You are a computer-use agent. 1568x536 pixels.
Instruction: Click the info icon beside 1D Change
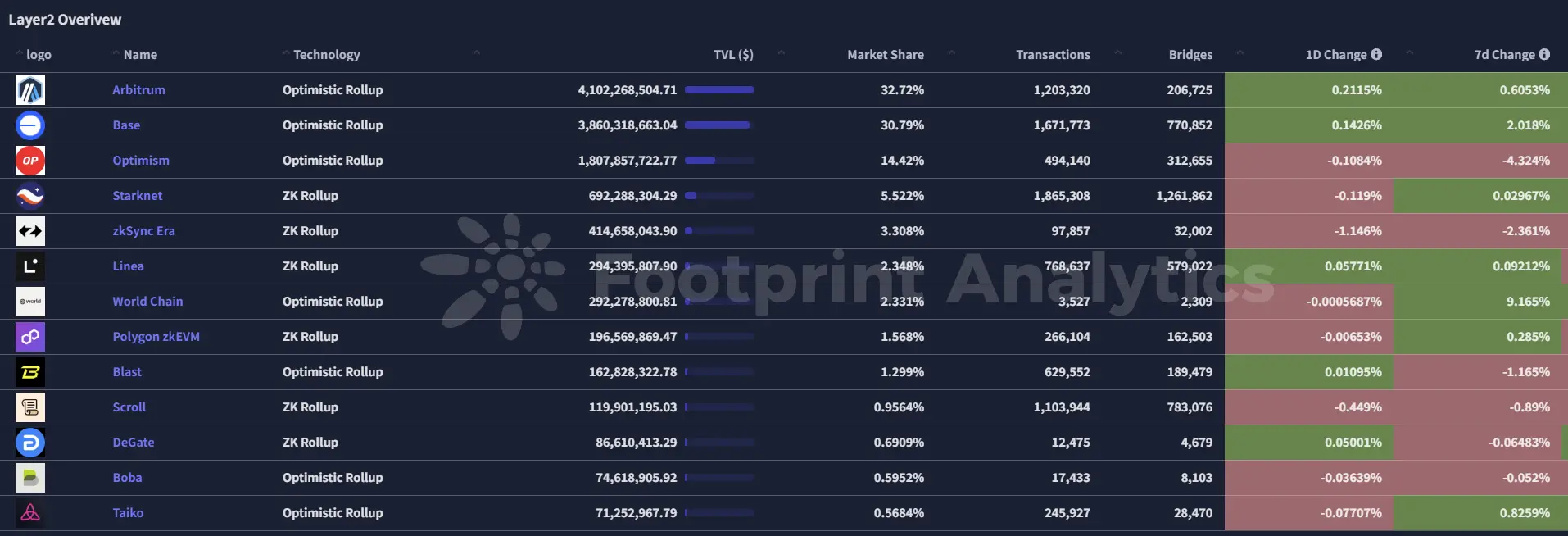1376,54
